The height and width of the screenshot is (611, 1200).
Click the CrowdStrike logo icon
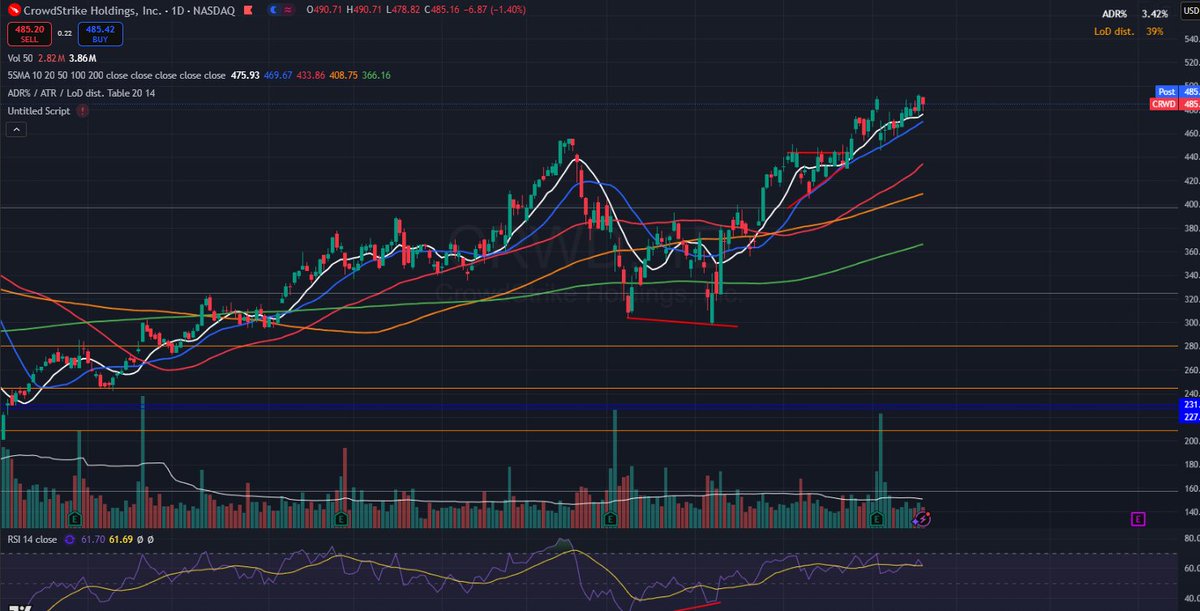(16, 9)
